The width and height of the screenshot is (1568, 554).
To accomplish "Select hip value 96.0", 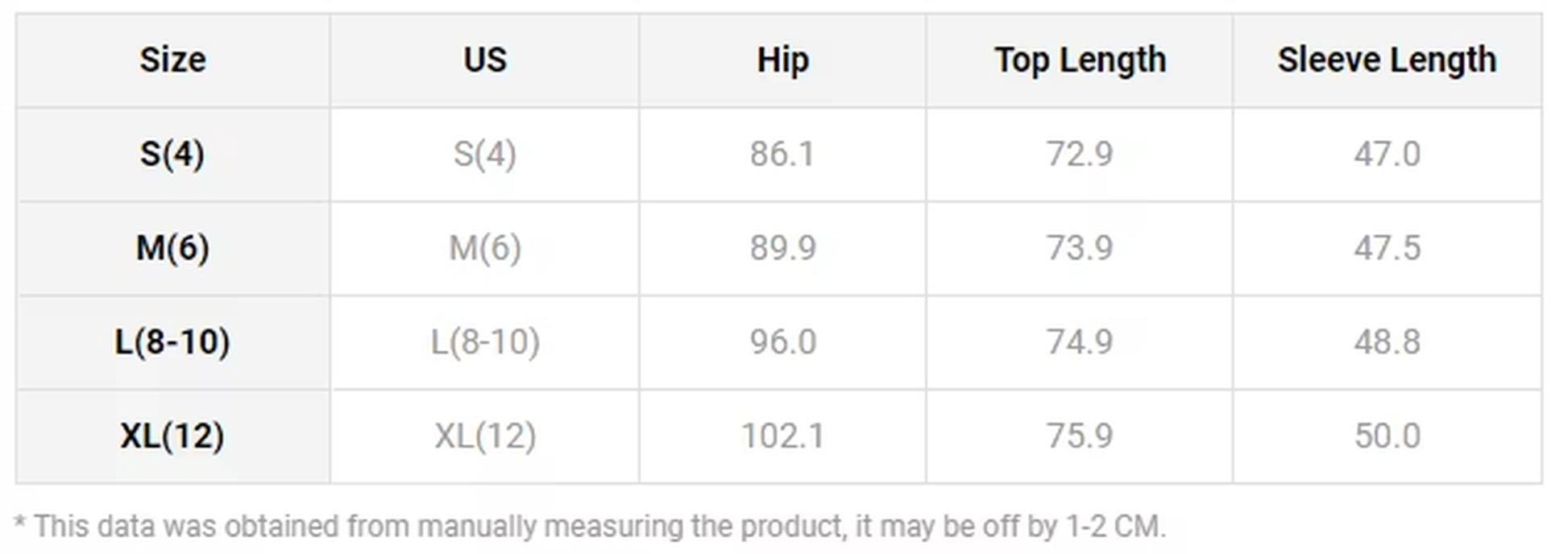I will (782, 341).
